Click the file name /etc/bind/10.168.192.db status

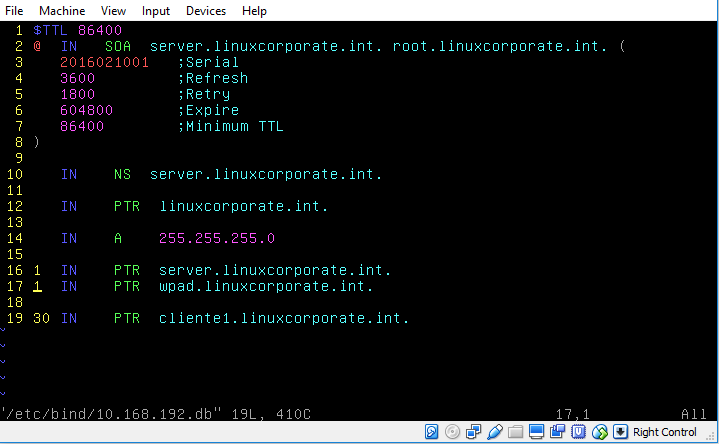click(111, 414)
